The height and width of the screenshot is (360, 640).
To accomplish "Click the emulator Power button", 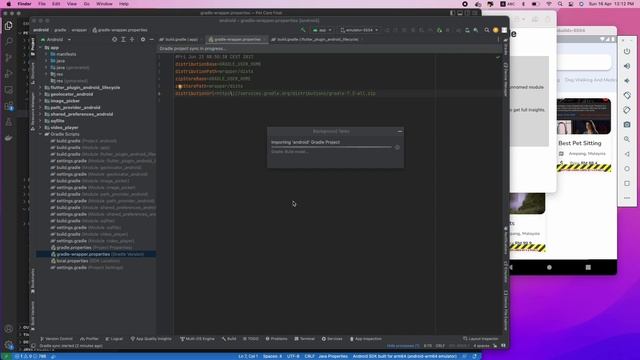I will tap(627, 51).
